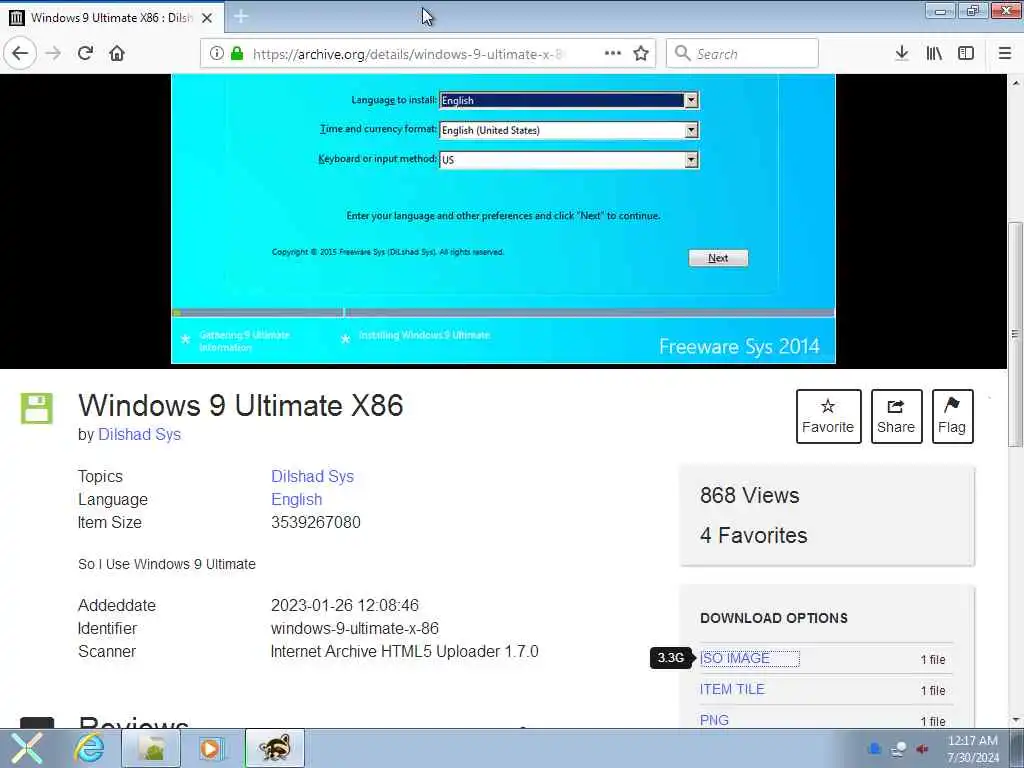This screenshot has height=768, width=1024.
Task: Click Internet Archive HTML5 Uploader 1.7.0 text
Action: click(x=404, y=651)
